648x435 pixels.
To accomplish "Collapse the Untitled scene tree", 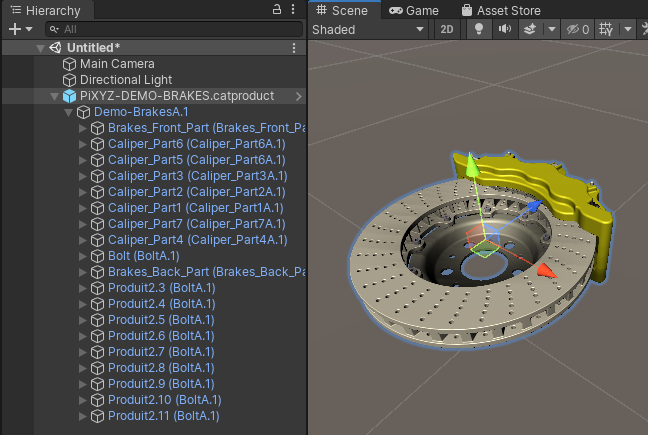I will (40, 48).
